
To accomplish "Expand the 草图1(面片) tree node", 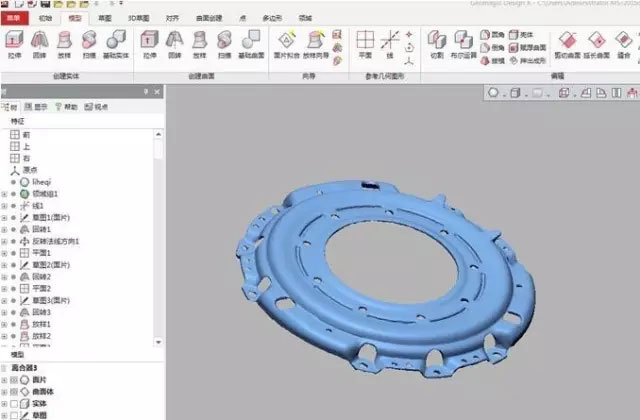I will [5, 217].
